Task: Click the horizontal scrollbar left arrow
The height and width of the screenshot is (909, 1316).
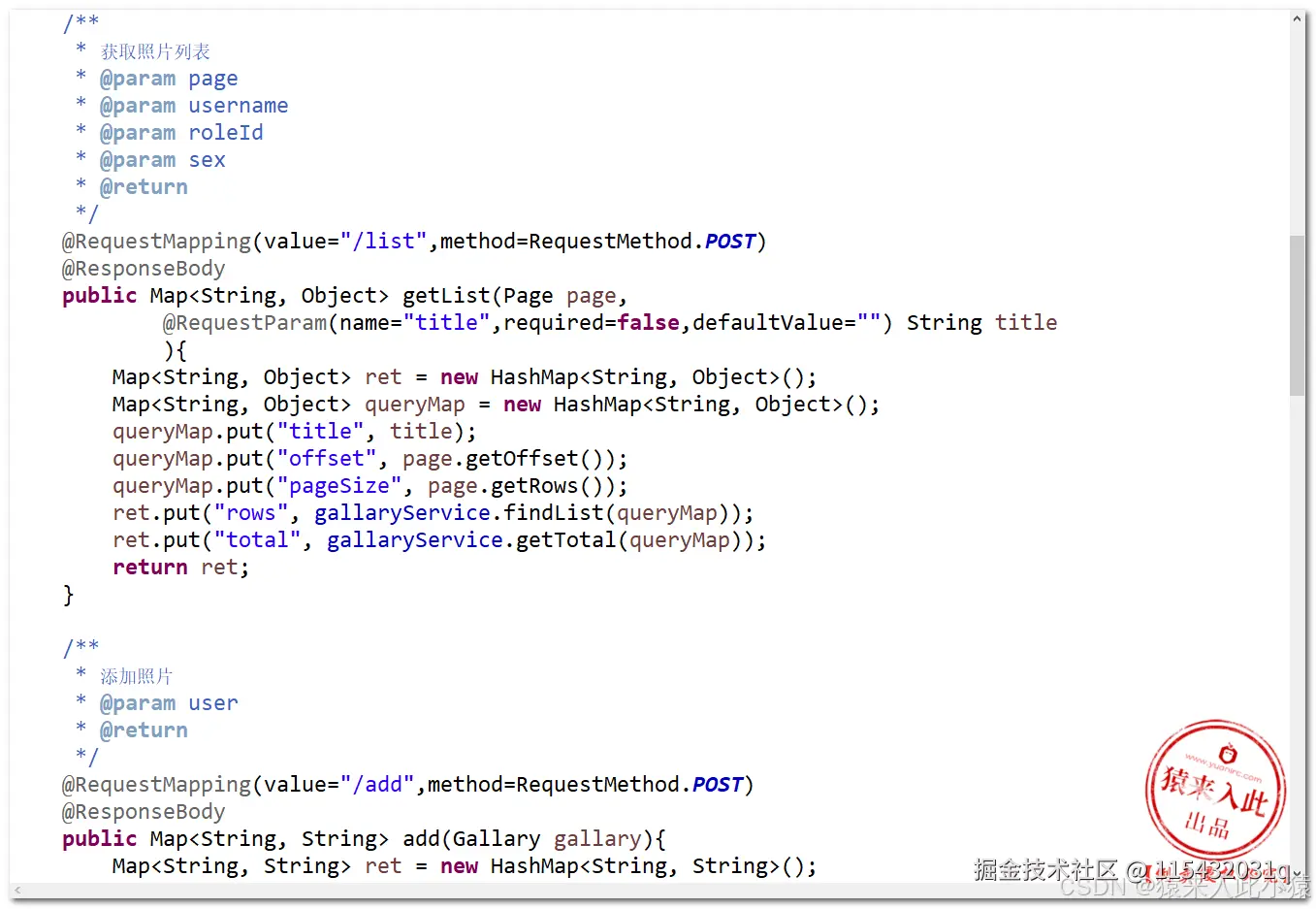Action: 17,890
